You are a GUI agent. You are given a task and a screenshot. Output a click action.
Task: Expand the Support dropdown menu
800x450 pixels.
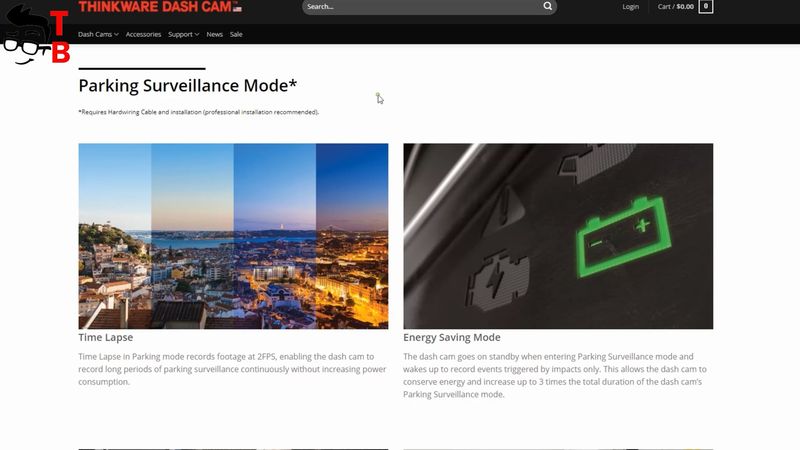point(183,34)
